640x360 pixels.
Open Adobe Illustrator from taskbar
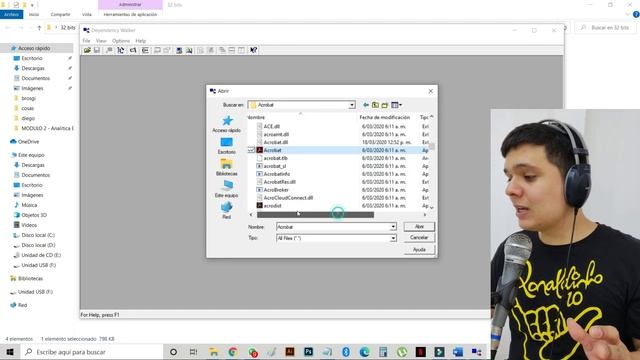click(290, 352)
